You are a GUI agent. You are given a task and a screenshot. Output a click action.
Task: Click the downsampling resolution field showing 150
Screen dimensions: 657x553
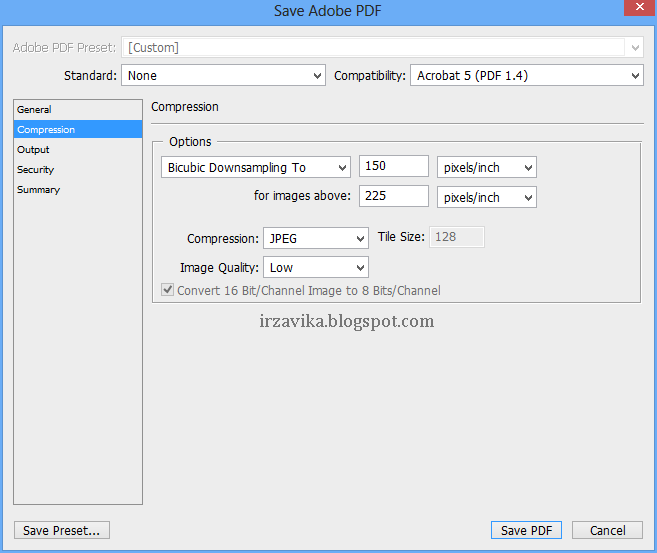point(394,166)
